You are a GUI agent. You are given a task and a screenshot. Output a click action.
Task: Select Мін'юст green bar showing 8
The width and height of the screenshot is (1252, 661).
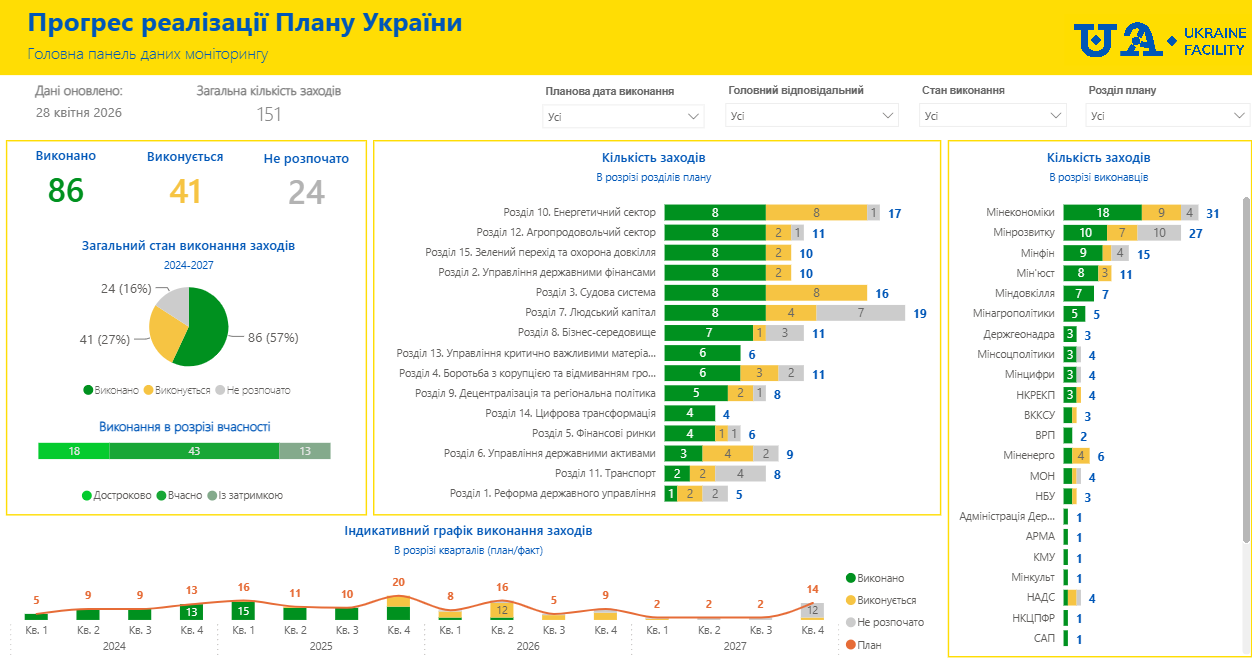[x=1080, y=273]
